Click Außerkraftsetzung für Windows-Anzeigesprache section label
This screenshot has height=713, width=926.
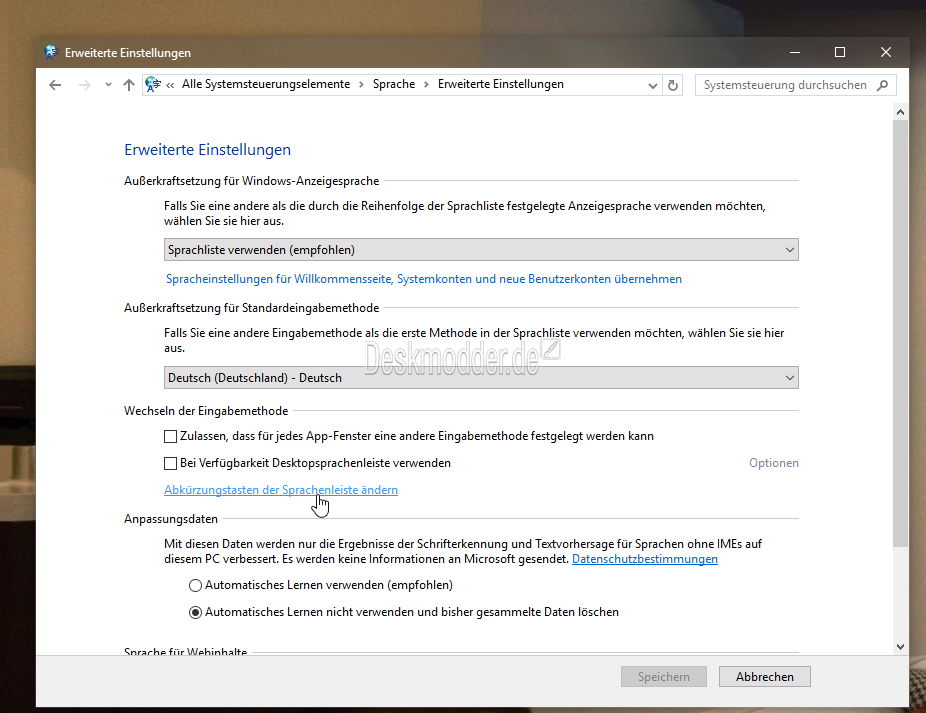252,181
